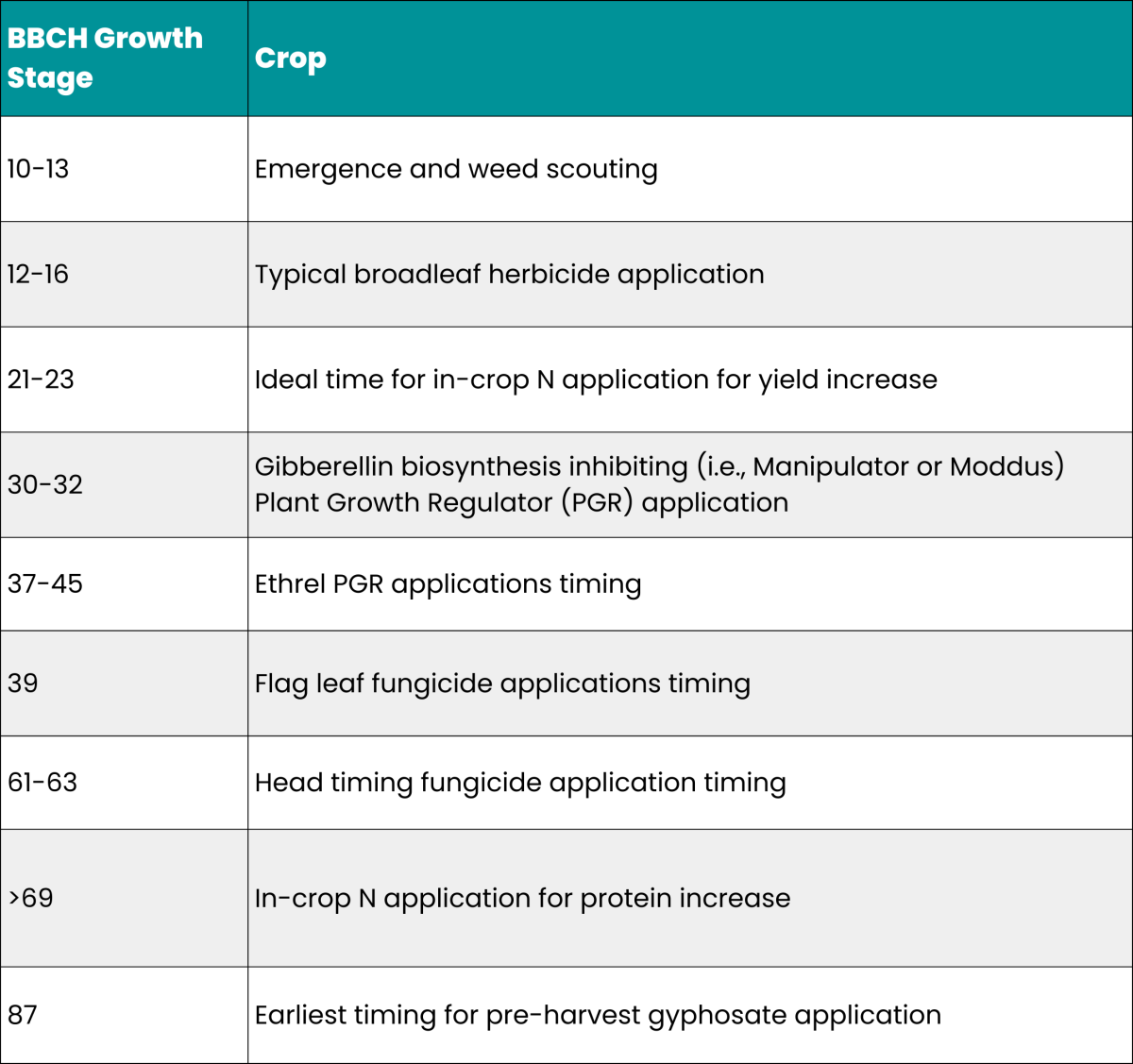Viewport: 1133px width, 1064px height.
Task: Click pre-harvest glyphosate application timing text
Action: 598,1015
